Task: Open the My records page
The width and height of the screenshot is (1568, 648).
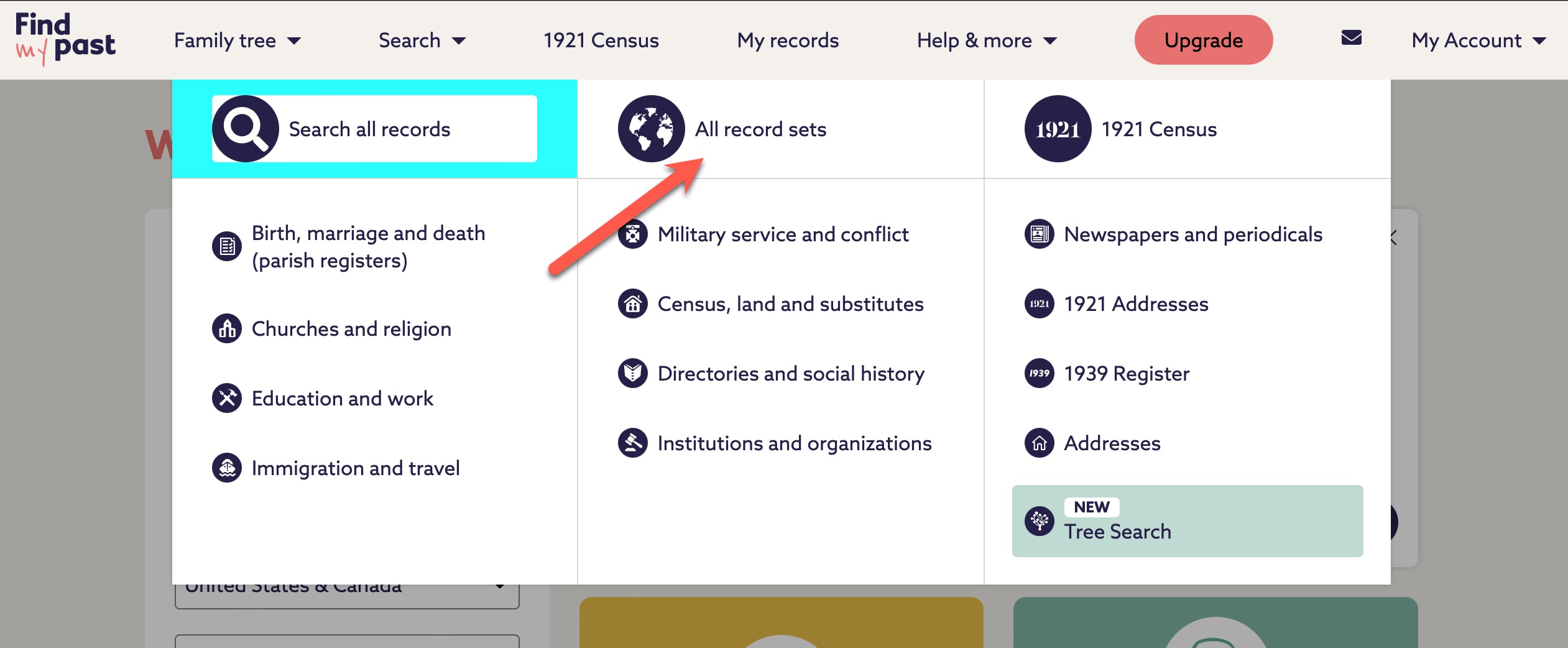Action: point(786,40)
